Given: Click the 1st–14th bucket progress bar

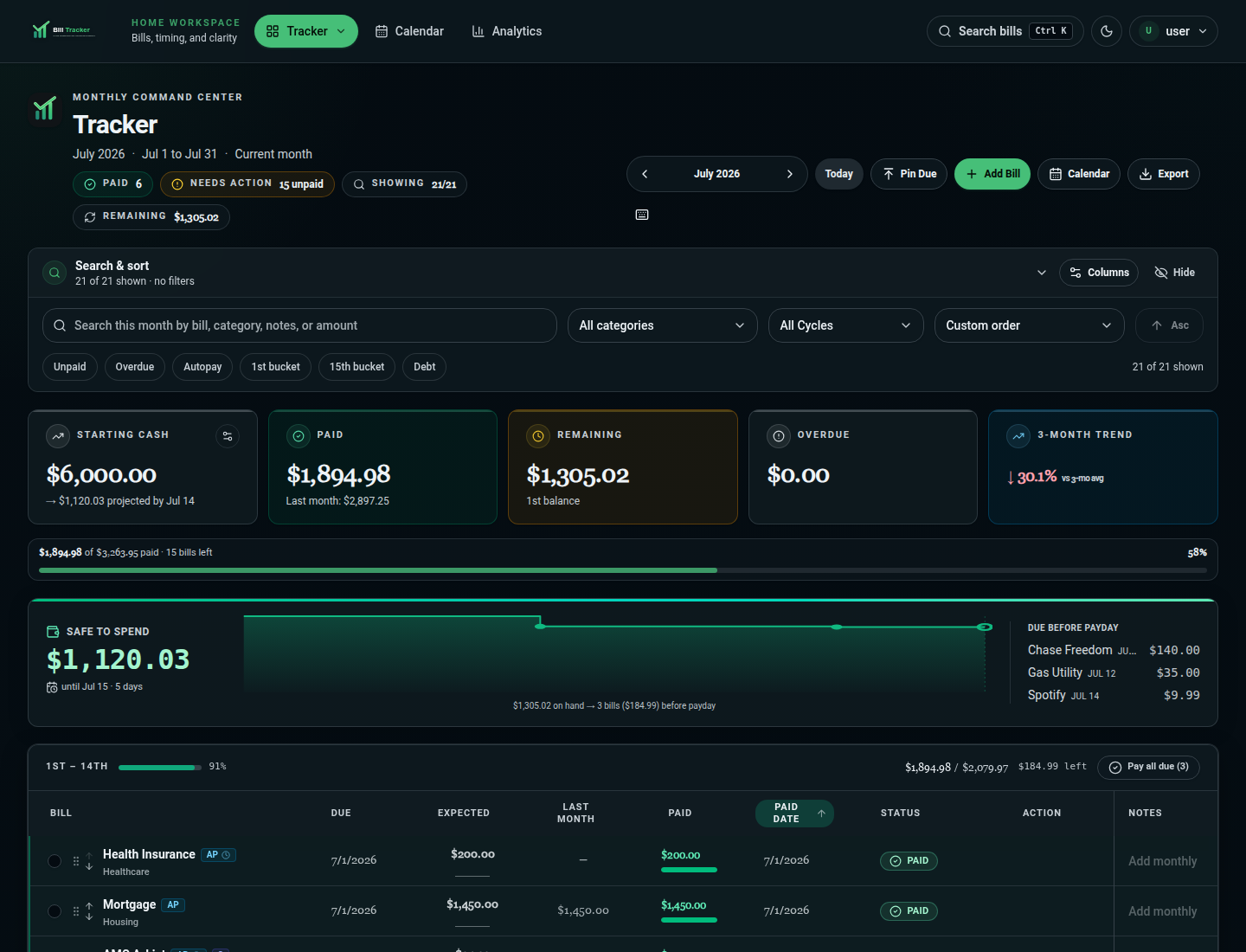Looking at the screenshot, I should coord(160,767).
